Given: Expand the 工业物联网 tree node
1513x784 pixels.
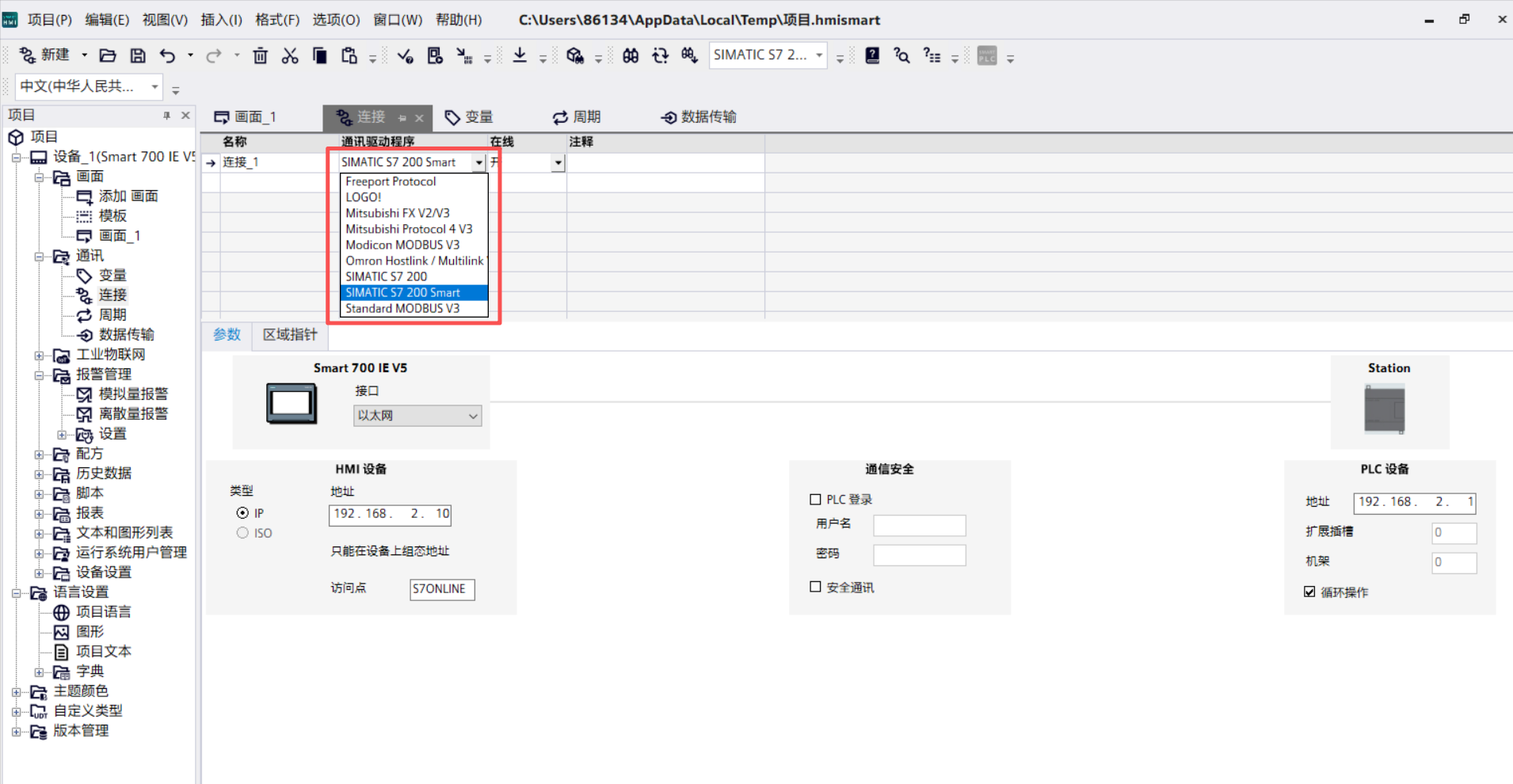Looking at the screenshot, I should [x=39, y=355].
